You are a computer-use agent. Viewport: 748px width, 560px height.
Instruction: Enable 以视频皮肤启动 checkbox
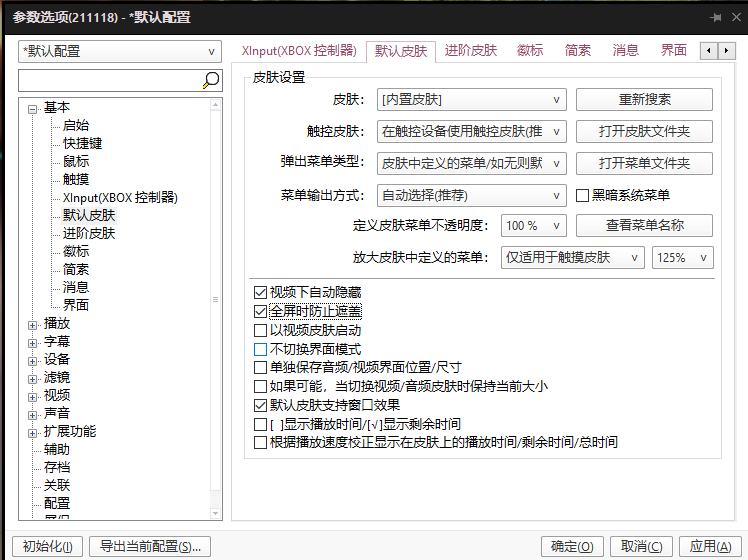260,330
